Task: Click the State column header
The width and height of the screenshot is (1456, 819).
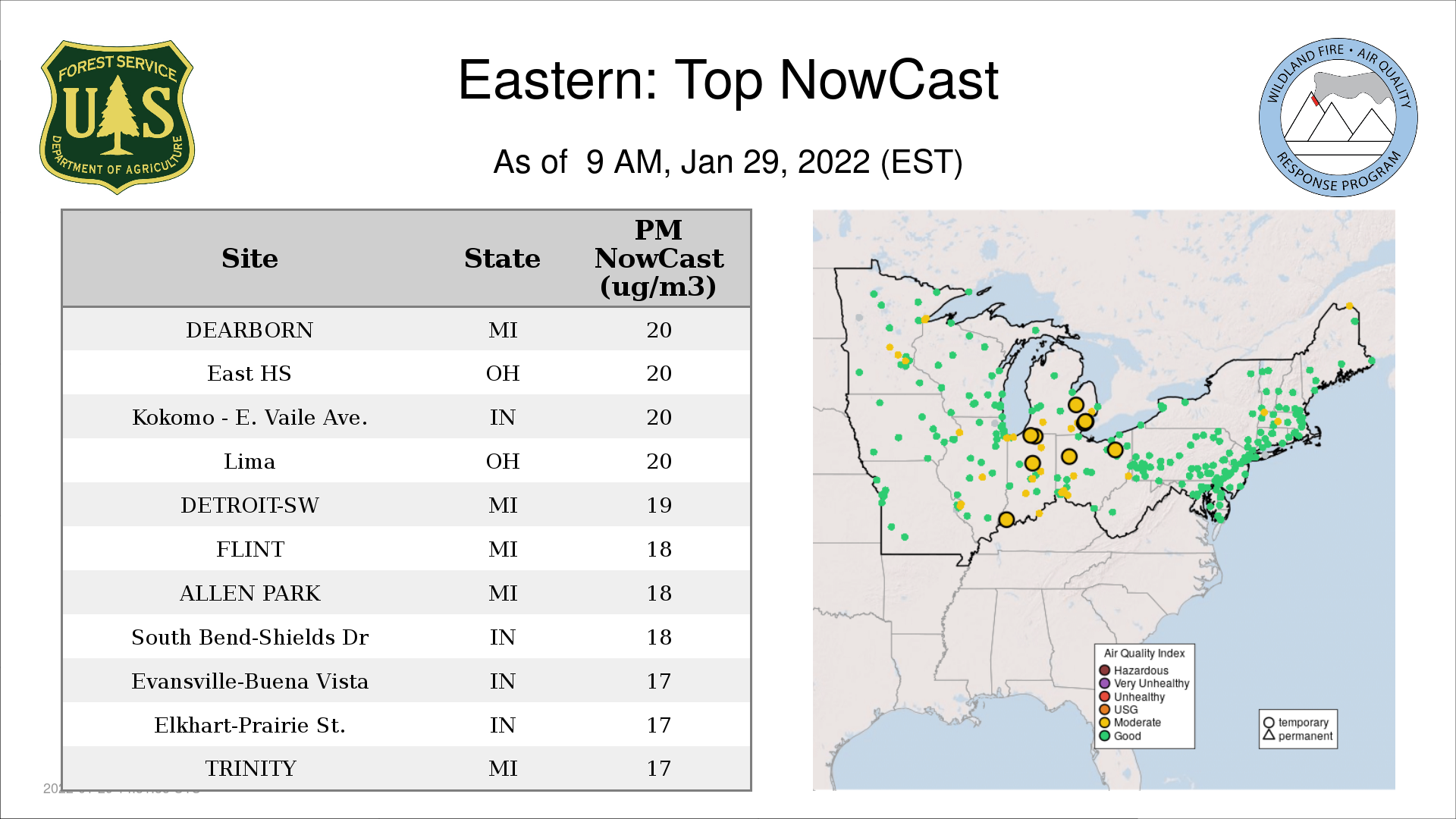Action: pos(502,259)
